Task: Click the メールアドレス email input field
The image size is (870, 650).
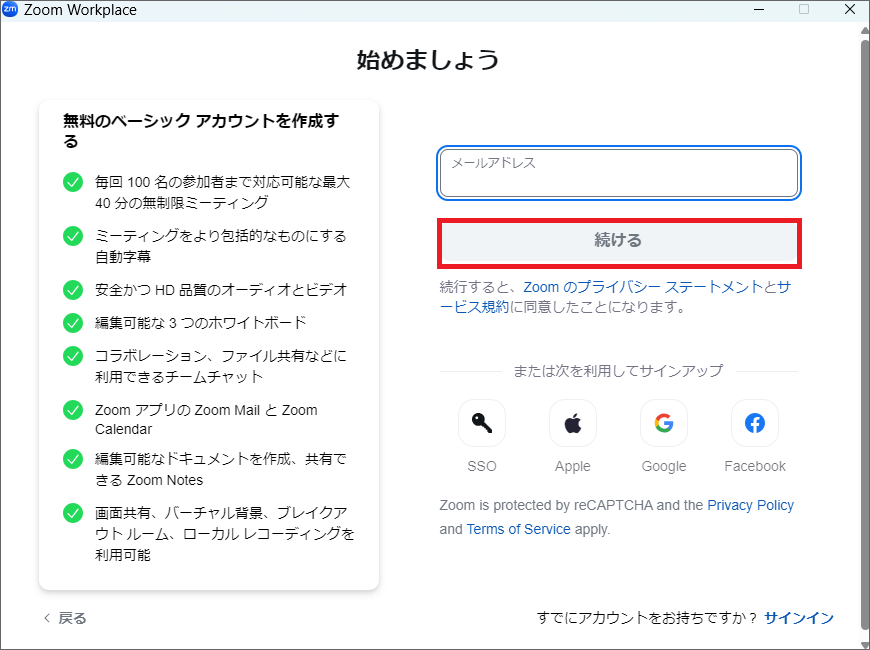Action: click(x=619, y=173)
